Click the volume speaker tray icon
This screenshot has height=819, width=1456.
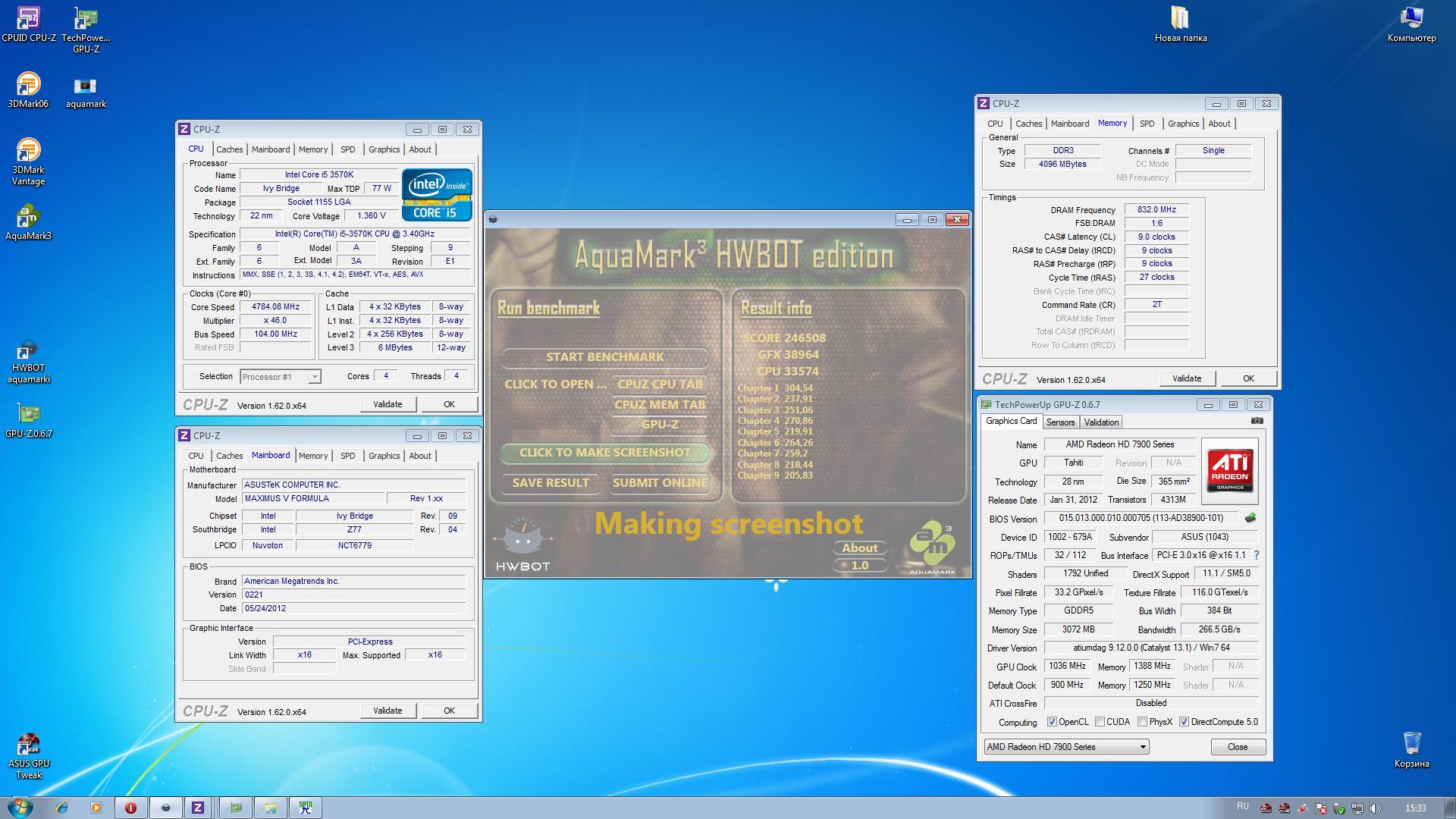pyautogui.click(x=1376, y=808)
